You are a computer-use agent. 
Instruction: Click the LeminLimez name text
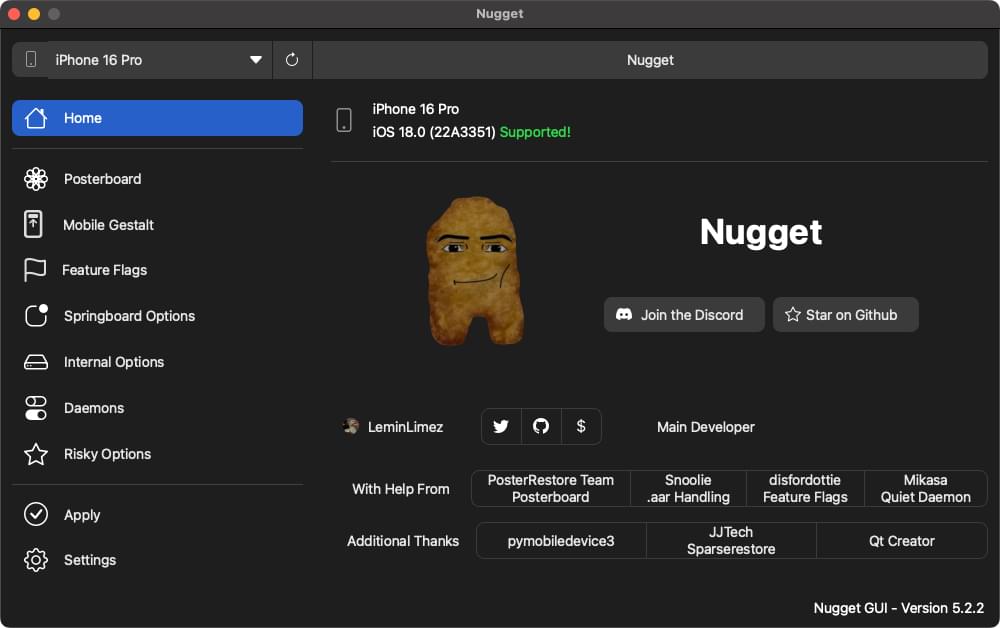pos(406,427)
